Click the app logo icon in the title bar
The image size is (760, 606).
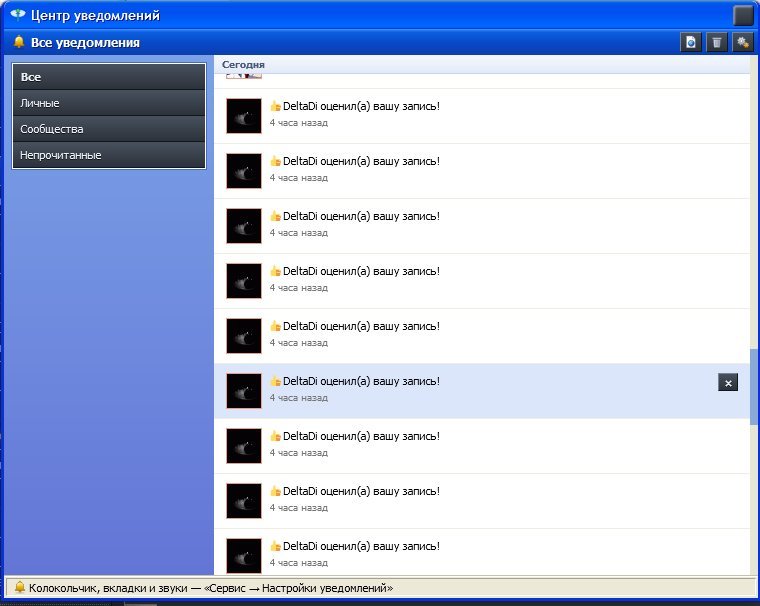17,15
